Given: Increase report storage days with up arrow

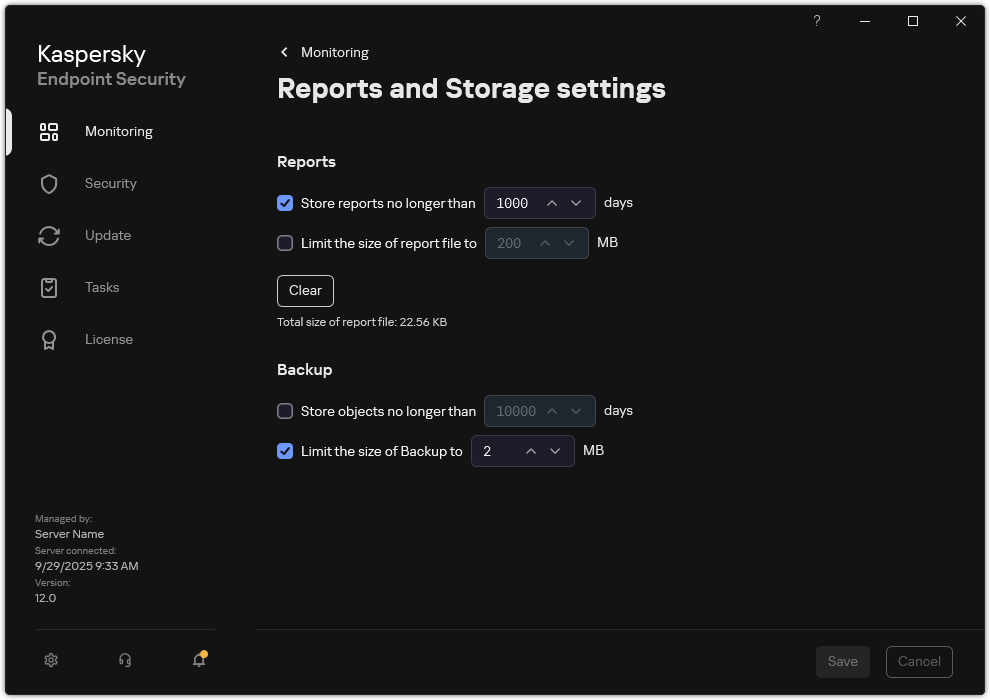Looking at the screenshot, I should [551, 203].
